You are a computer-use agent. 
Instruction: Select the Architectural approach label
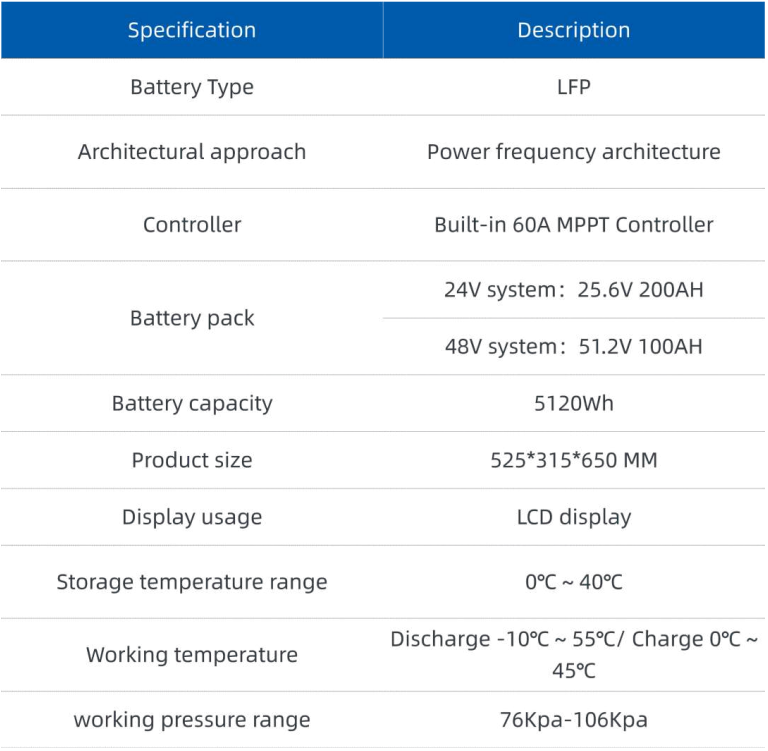point(192,152)
